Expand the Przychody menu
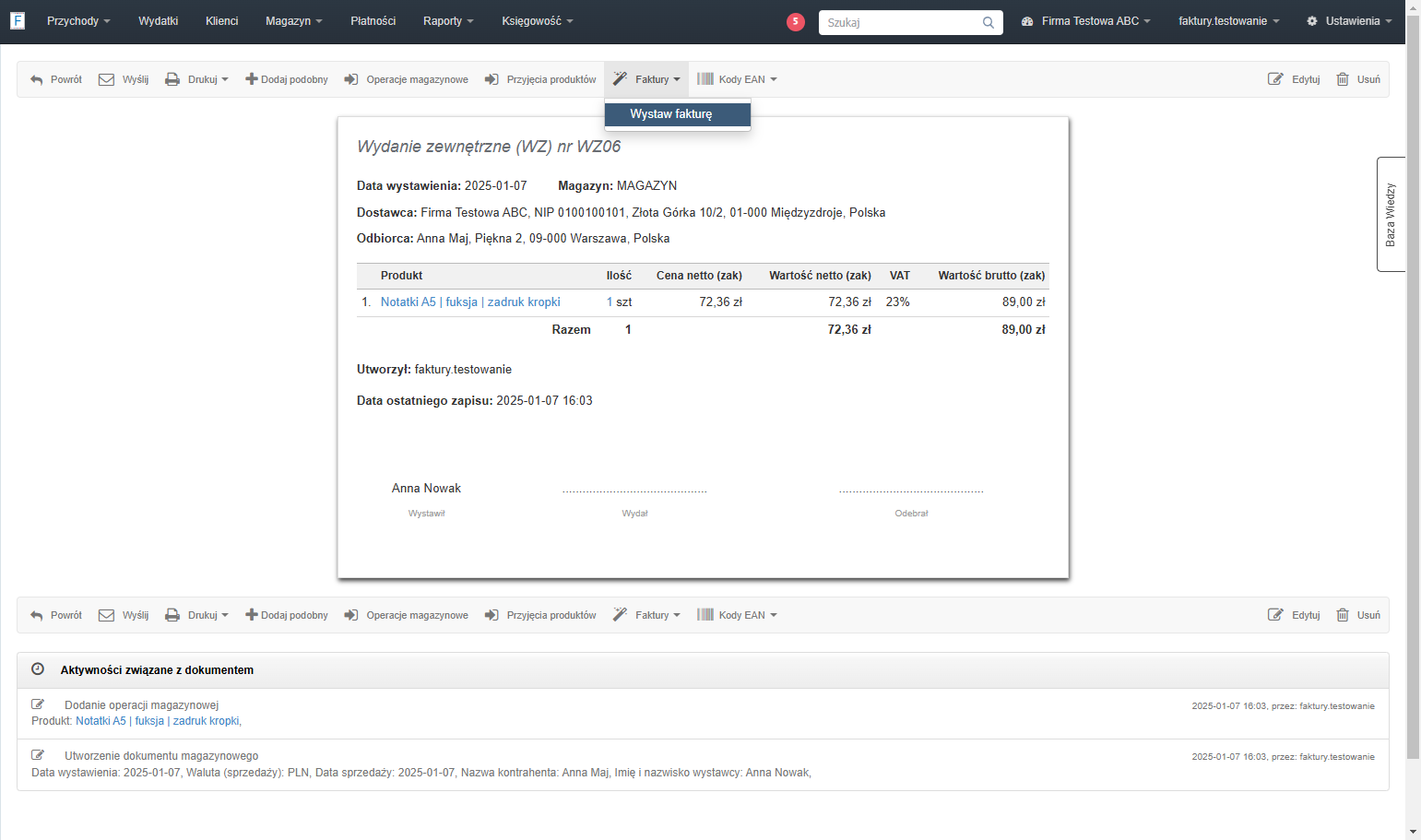 (x=78, y=21)
